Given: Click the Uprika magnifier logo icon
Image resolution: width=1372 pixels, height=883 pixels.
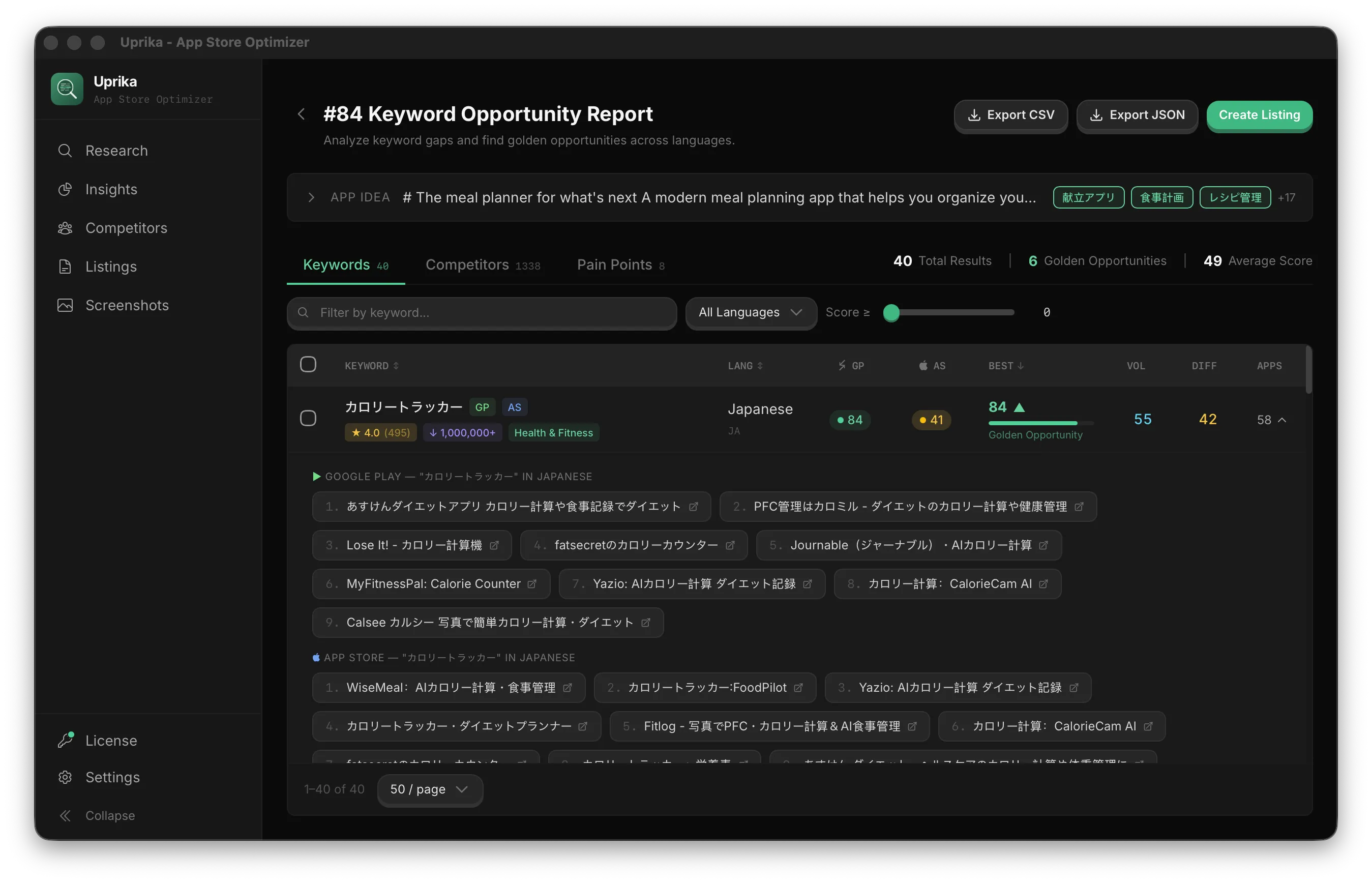Looking at the screenshot, I should pyautogui.click(x=67, y=89).
